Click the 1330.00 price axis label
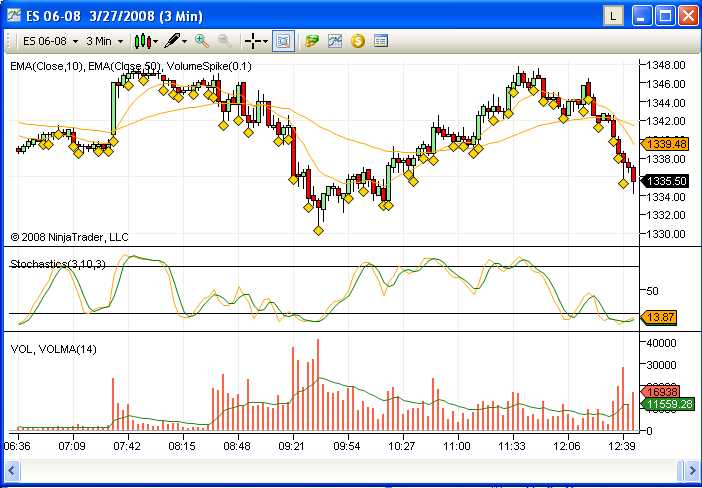 click(666, 234)
